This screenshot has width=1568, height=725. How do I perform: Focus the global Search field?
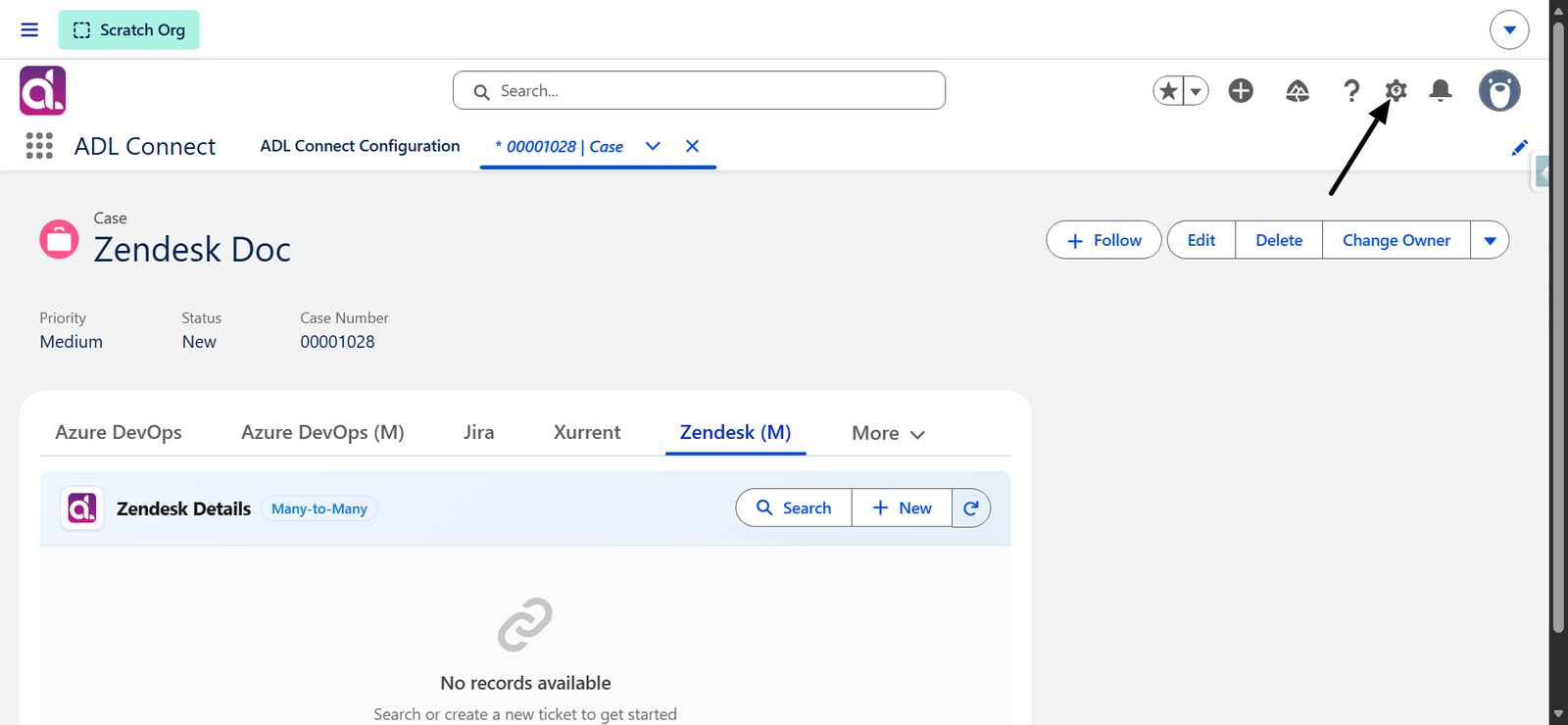pyautogui.click(x=699, y=90)
